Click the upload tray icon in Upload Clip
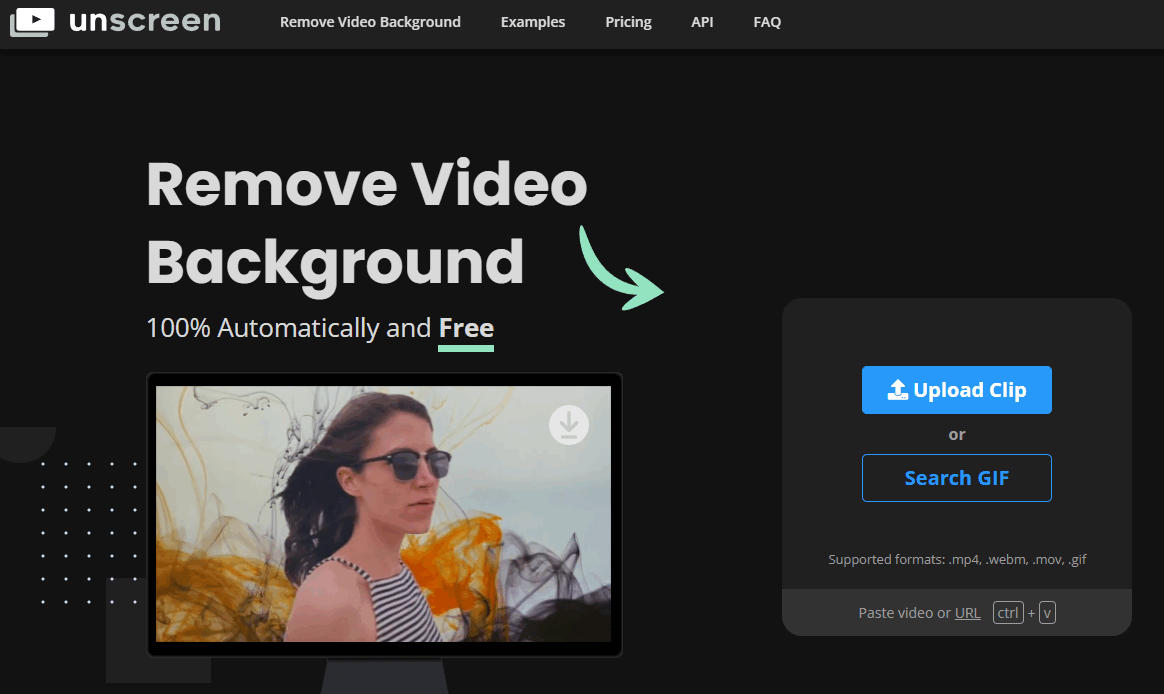 click(897, 390)
